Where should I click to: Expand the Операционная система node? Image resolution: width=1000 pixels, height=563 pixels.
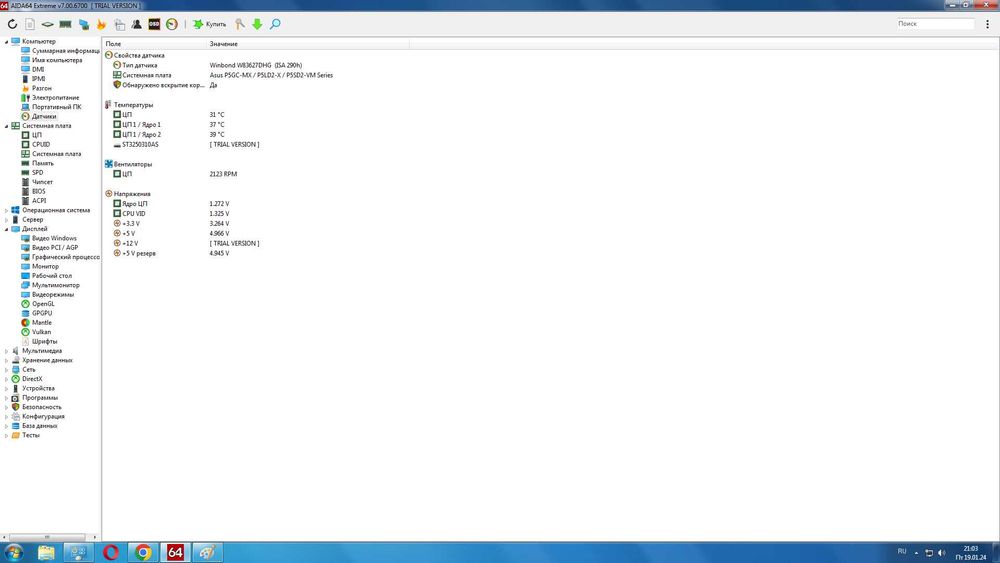[x=6, y=210]
